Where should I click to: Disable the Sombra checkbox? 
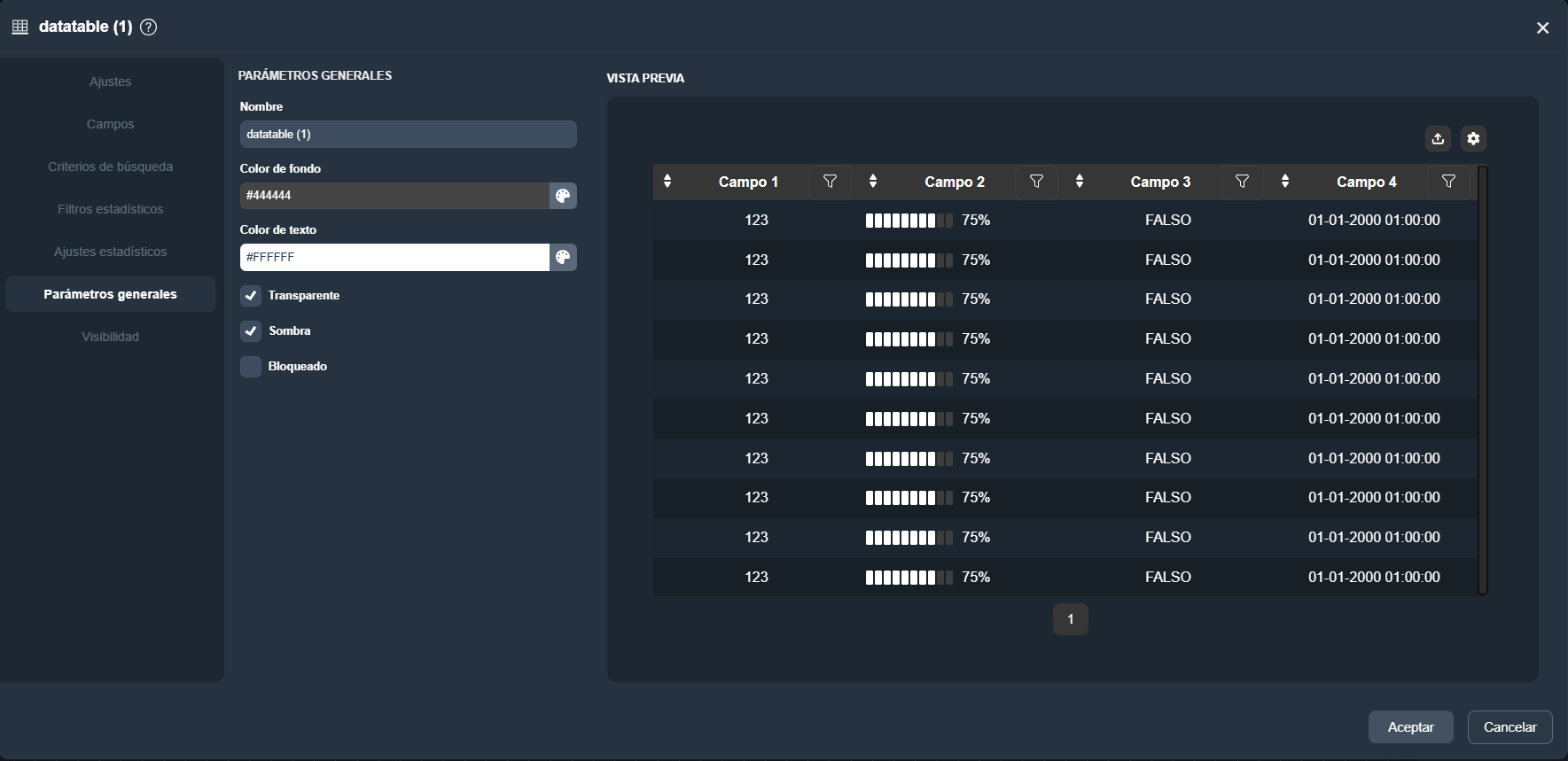251,330
